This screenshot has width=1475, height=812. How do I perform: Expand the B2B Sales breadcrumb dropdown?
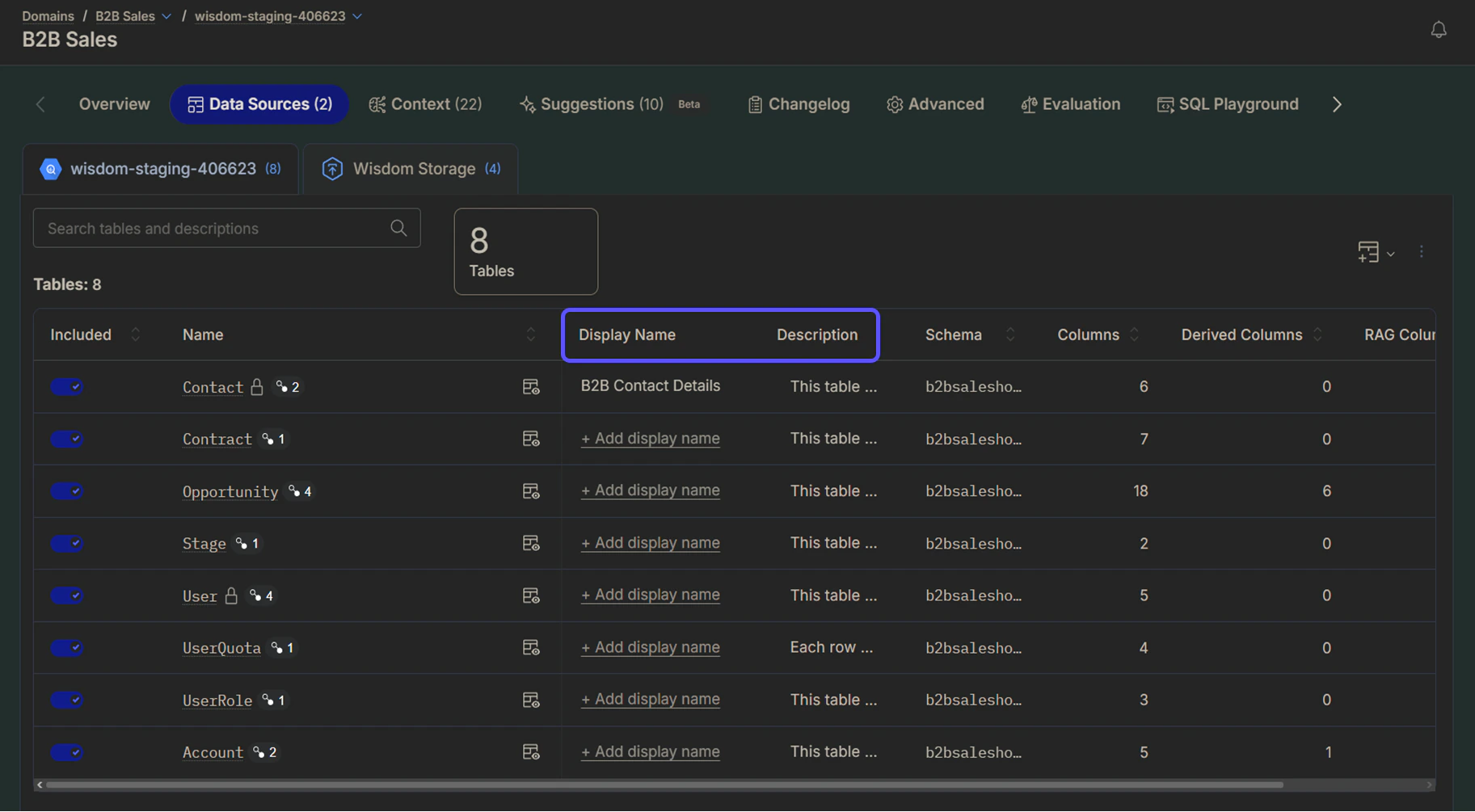[x=166, y=16]
